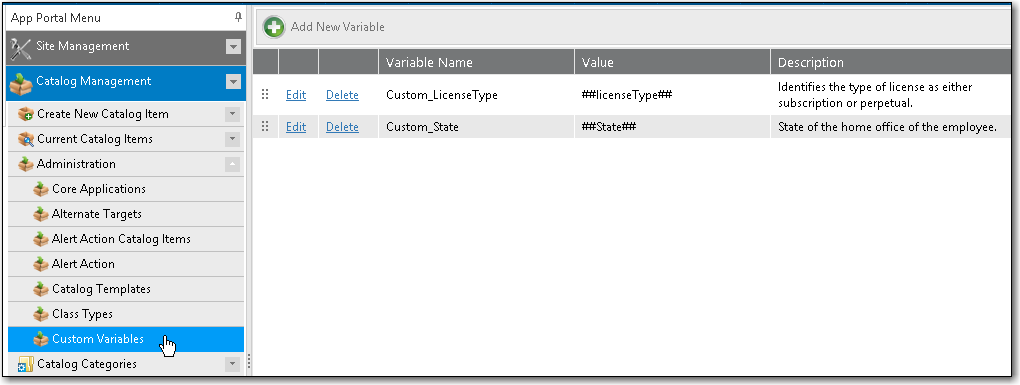
Task: Expand Create New Catalog Item dropdown arrow
Action: click(x=232, y=114)
